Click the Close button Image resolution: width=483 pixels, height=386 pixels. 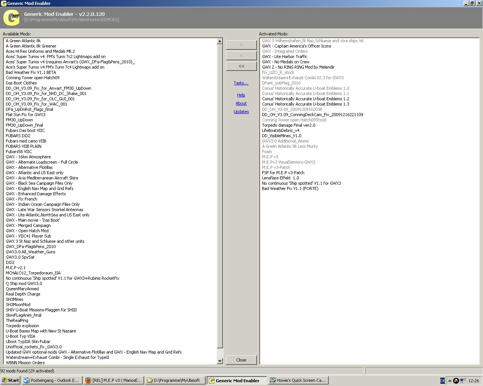click(x=241, y=360)
